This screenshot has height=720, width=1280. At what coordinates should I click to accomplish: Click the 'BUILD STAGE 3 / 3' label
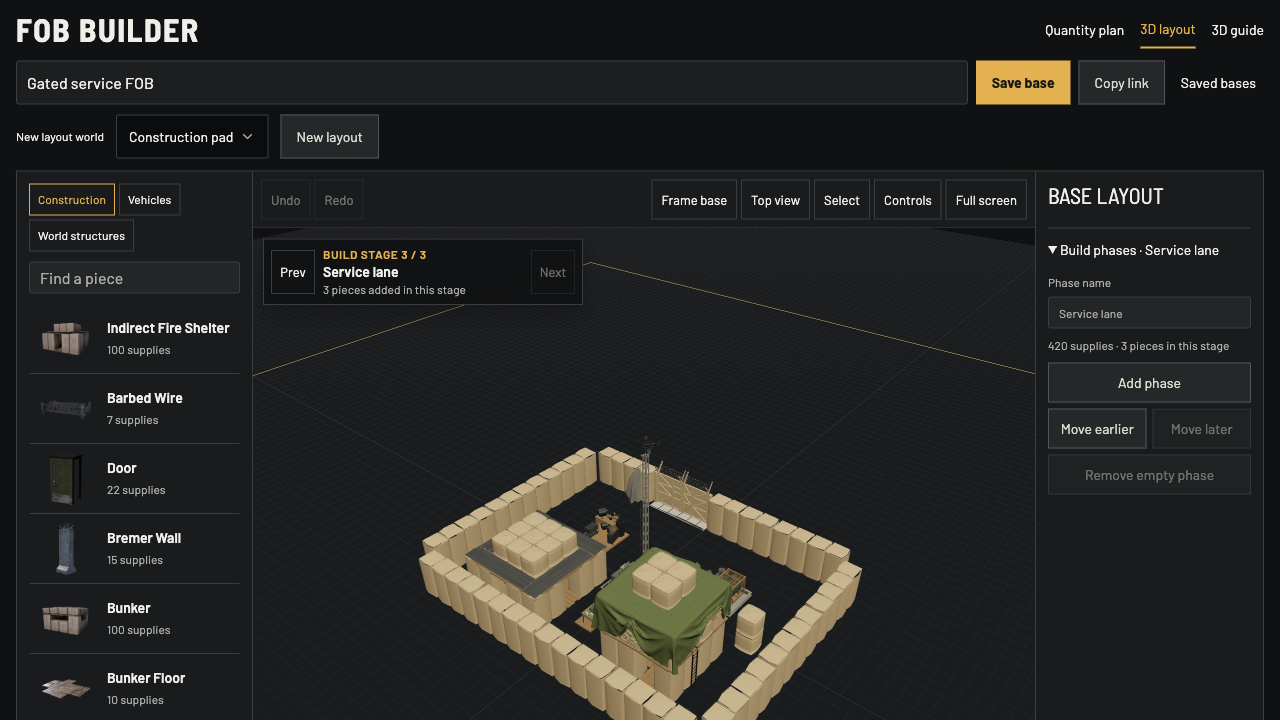[x=374, y=255]
